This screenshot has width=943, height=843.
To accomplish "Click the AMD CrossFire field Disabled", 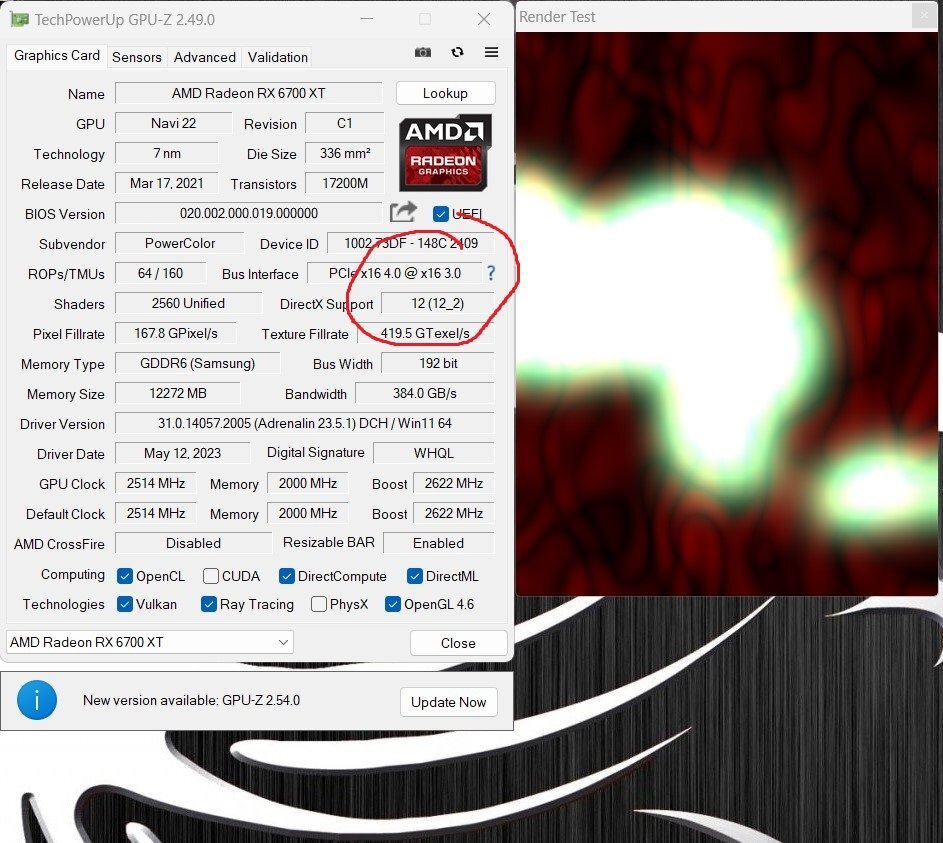I will (193, 544).
